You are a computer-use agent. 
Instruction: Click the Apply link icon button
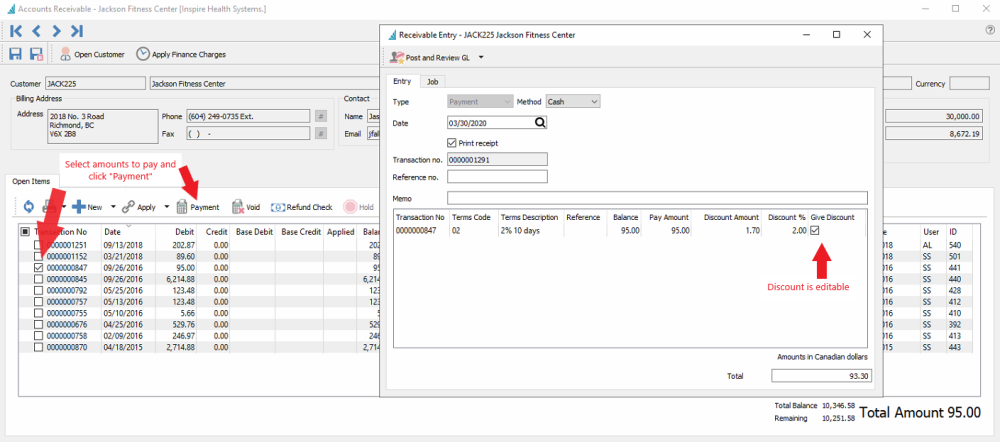pos(138,207)
